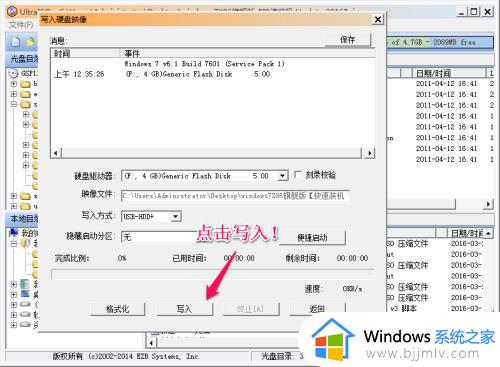Click the 映像文件 path field
The height and width of the screenshot is (367, 500).
[235, 196]
